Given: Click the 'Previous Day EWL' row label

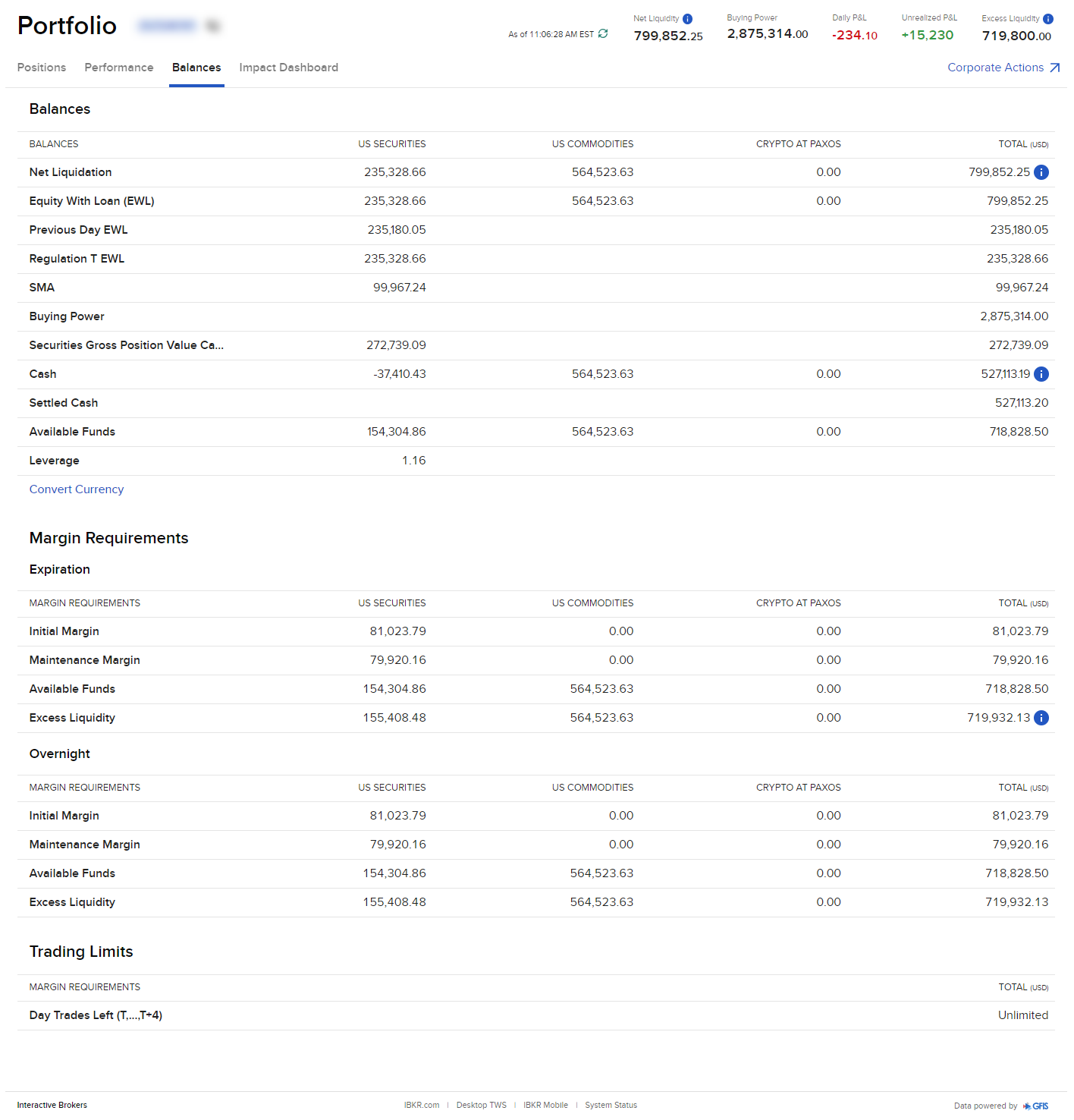Looking at the screenshot, I should 79,230.
